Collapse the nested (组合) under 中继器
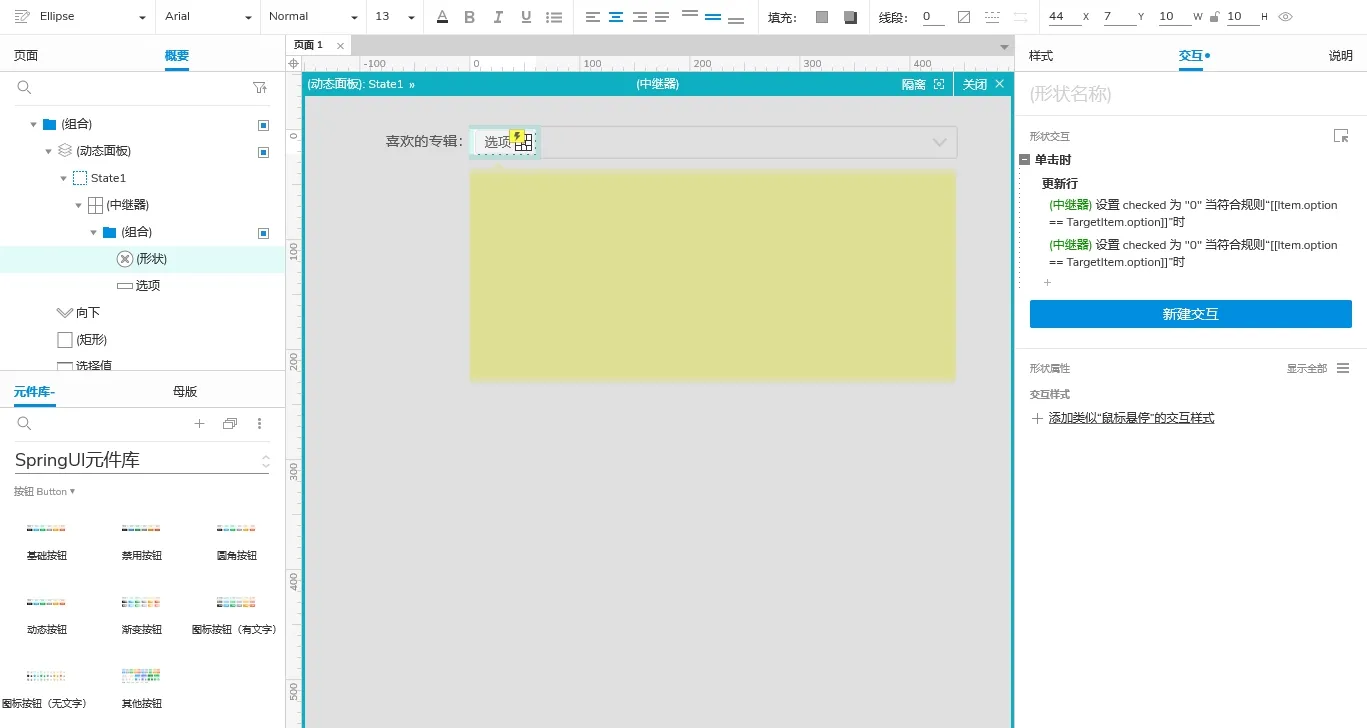This screenshot has height=728, width=1367. pos(94,233)
